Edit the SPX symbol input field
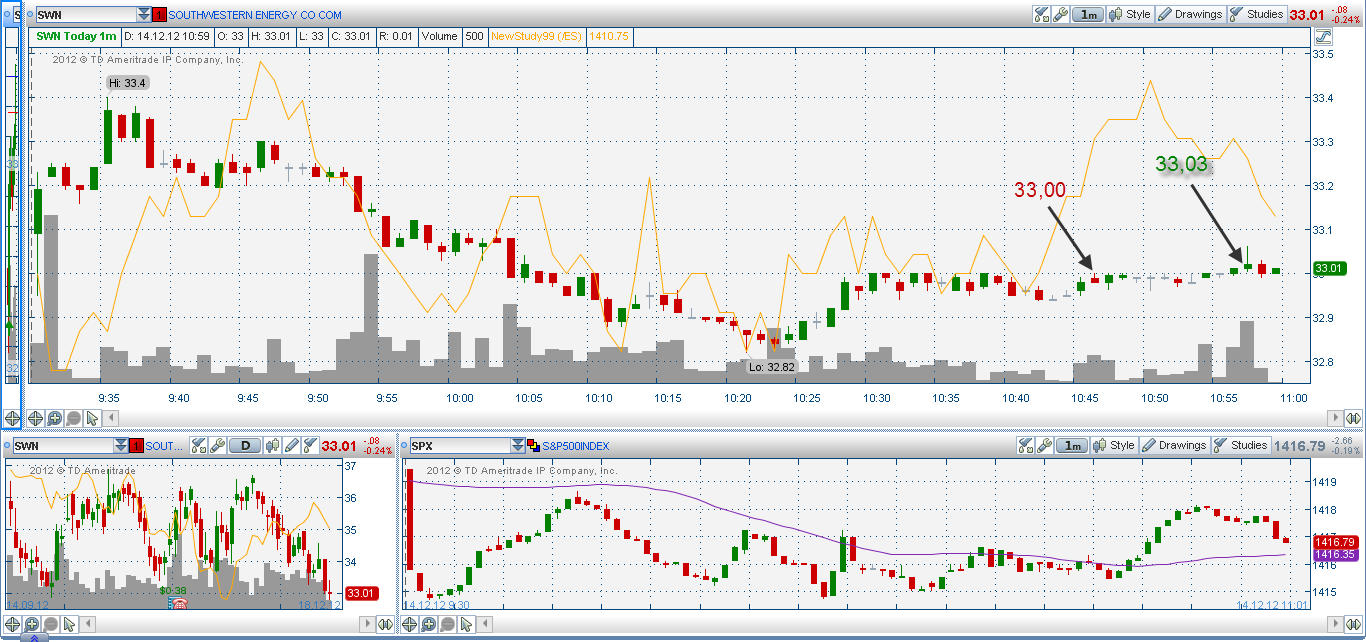This screenshot has width=1366, height=642. 459,446
